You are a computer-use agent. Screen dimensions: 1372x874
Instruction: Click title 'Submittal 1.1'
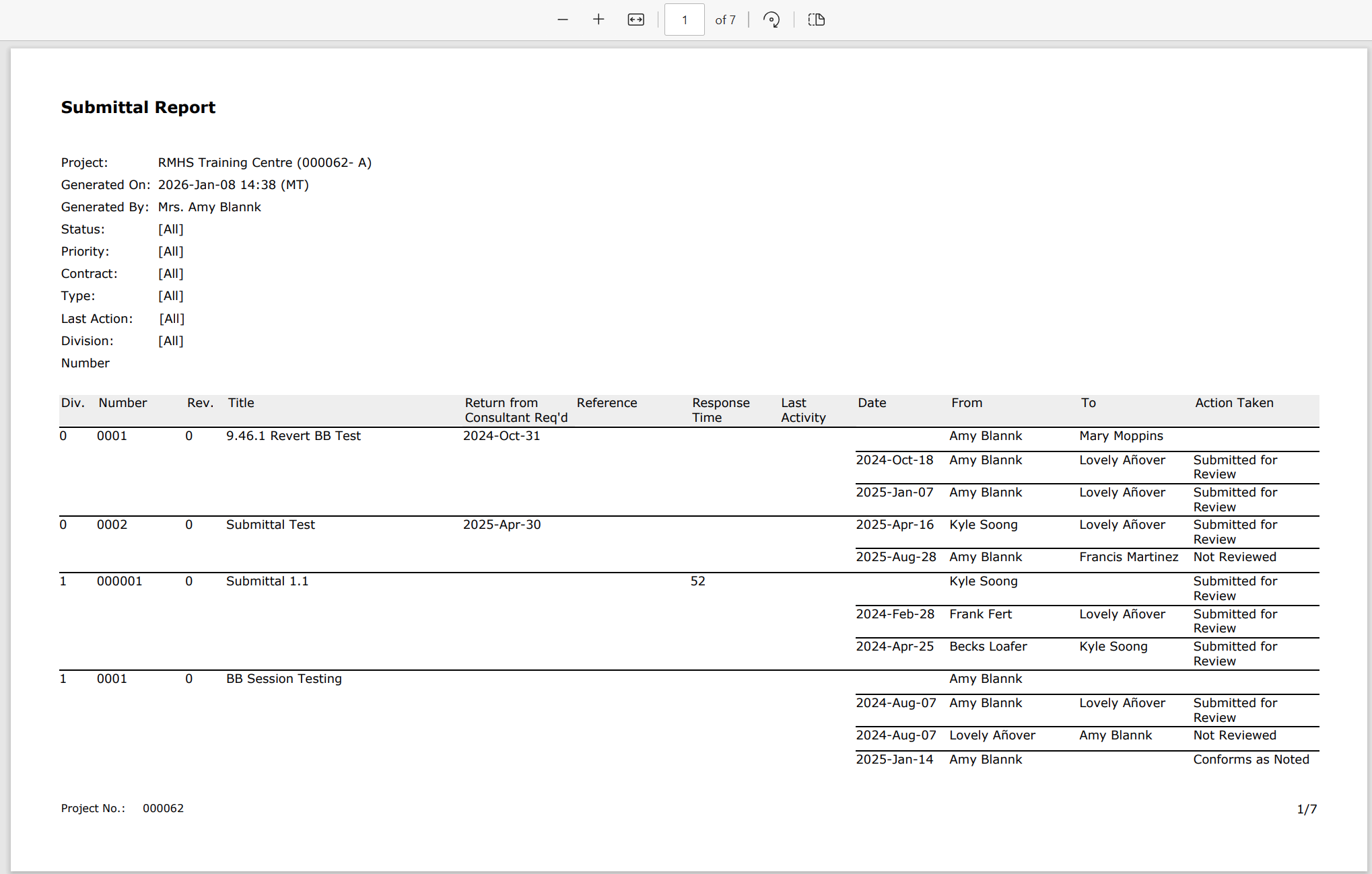[x=267, y=581]
